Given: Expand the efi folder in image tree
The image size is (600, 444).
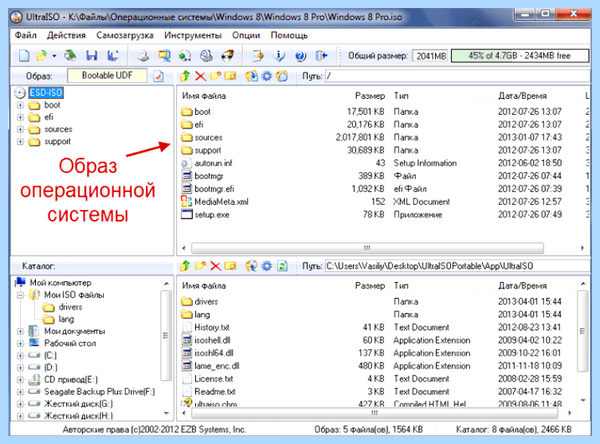Looking at the screenshot, I should [x=20, y=117].
